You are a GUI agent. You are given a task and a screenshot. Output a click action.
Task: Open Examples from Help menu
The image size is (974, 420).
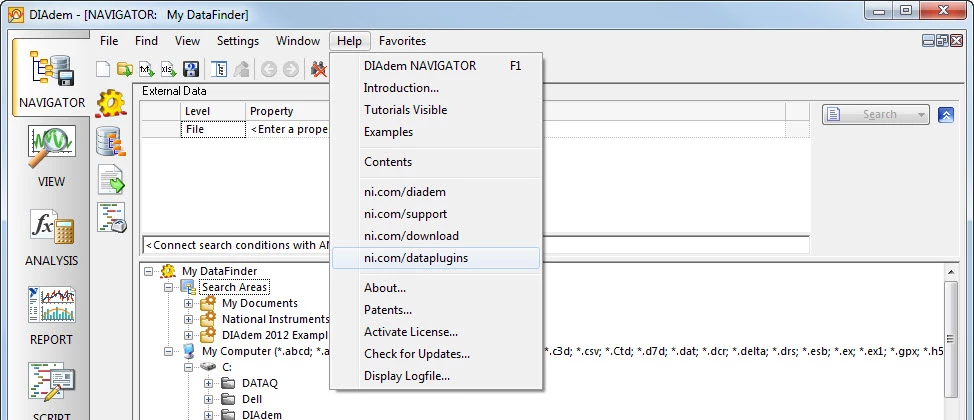pos(436,132)
